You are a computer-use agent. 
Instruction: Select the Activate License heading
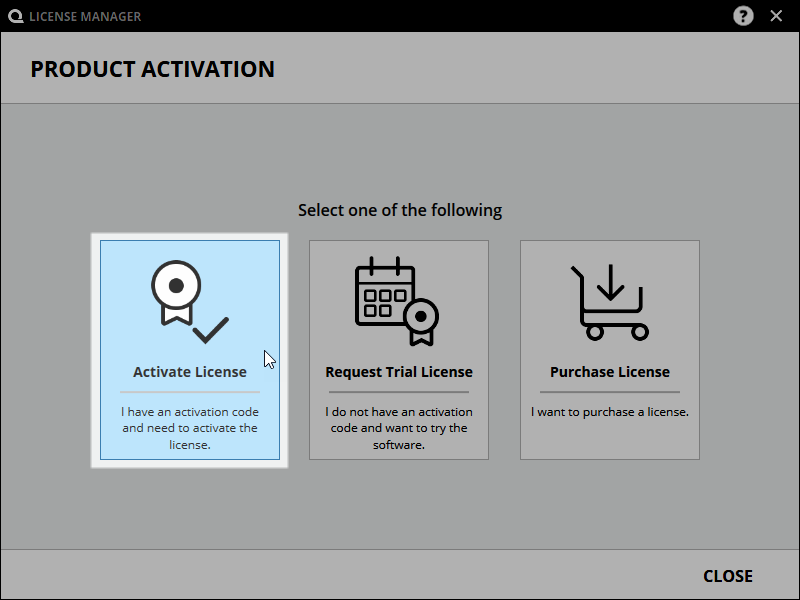click(190, 372)
